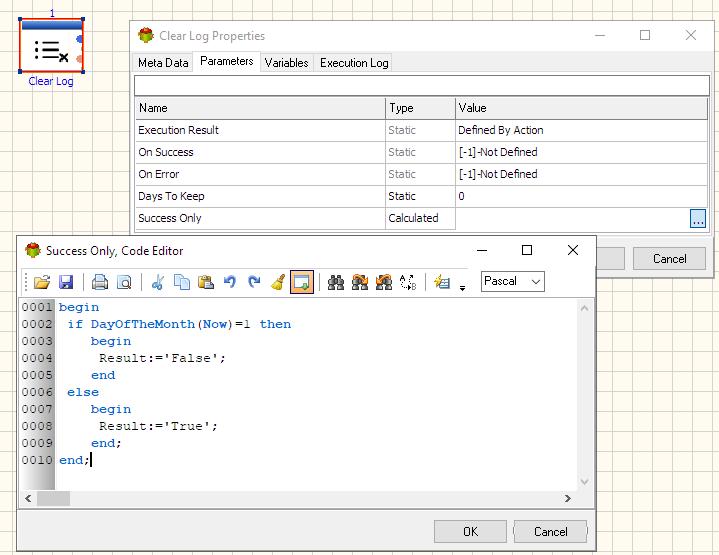Click the Save diskette icon in Code Editor
Viewport: 719px width, 555px height.
pos(66,282)
